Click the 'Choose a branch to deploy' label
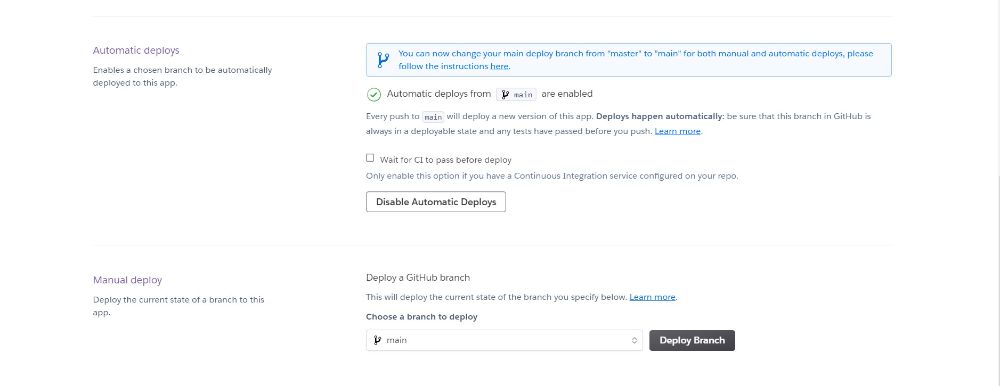This screenshot has width=1000, height=386. 422,317
